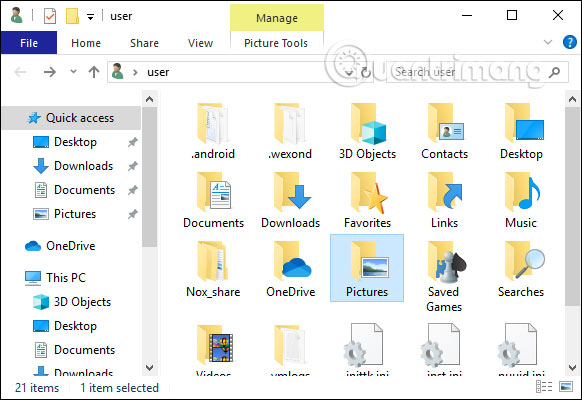Click the Properties icon in quick toolbar
This screenshot has height=400, width=582.
pos(50,16)
